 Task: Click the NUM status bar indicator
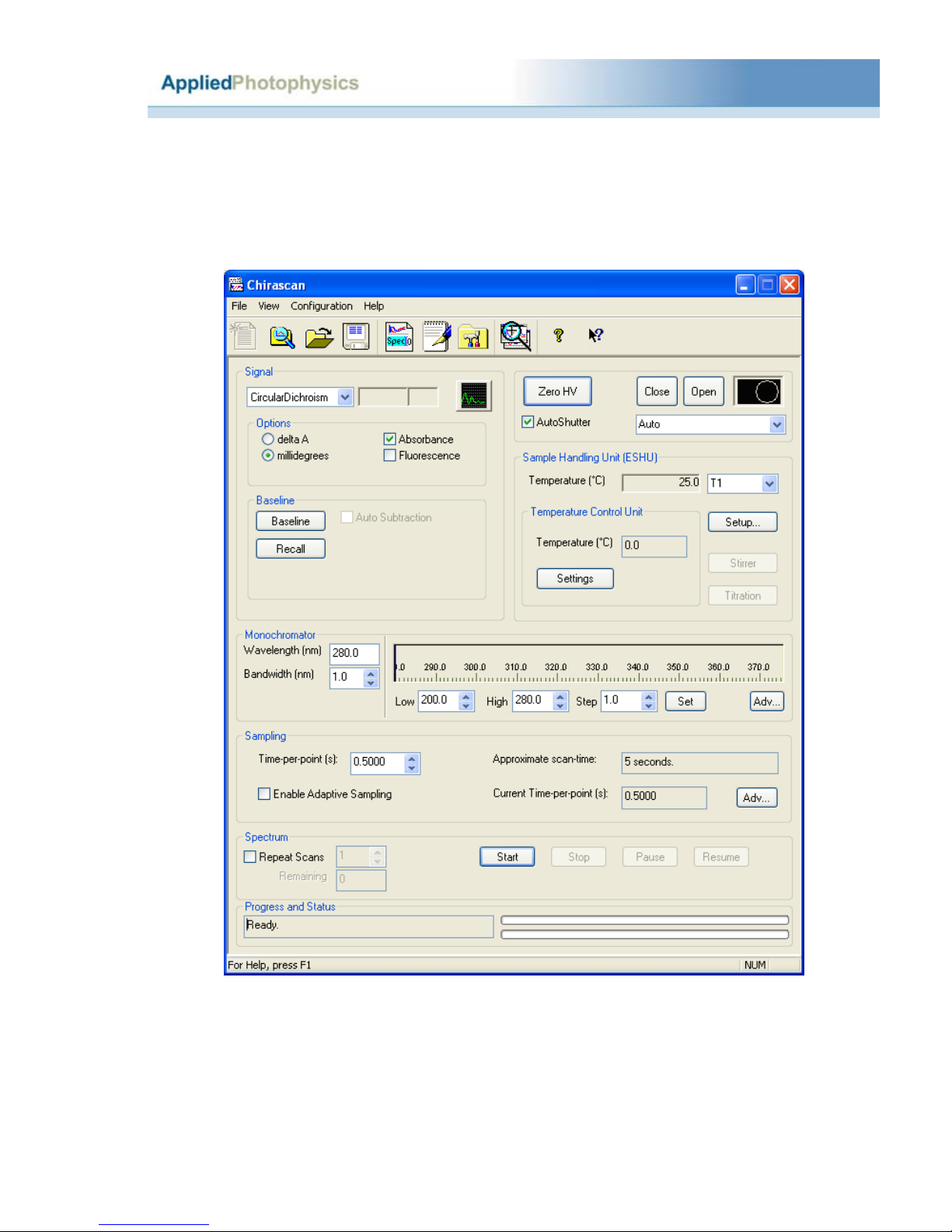(x=755, y=965)
